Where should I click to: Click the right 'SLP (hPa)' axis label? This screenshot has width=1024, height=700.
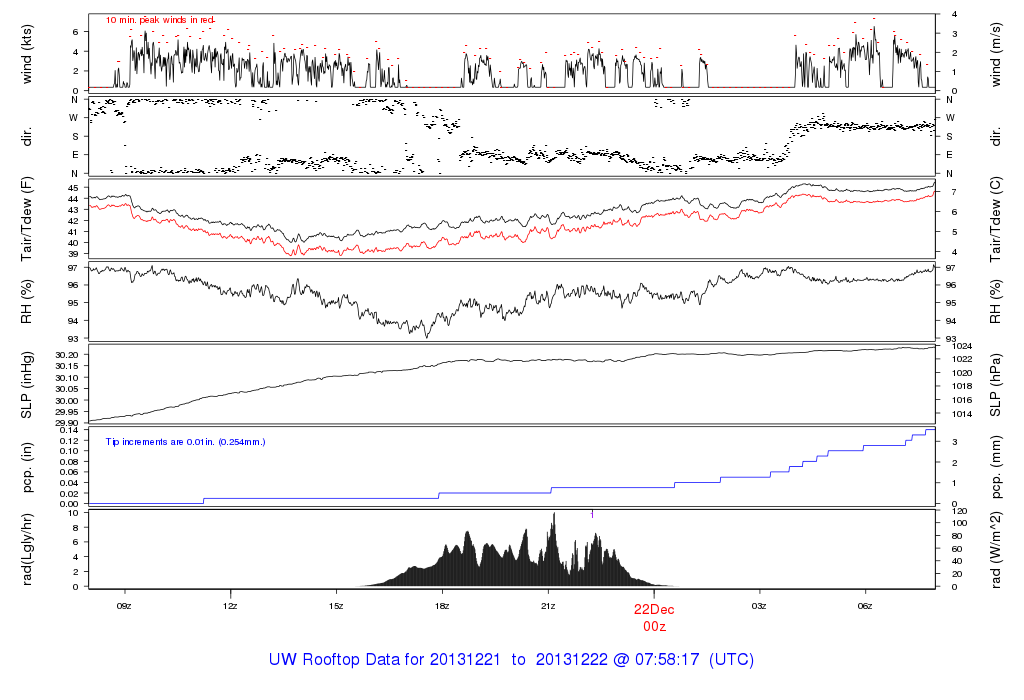pyautogui.click(x=995, y=385)
